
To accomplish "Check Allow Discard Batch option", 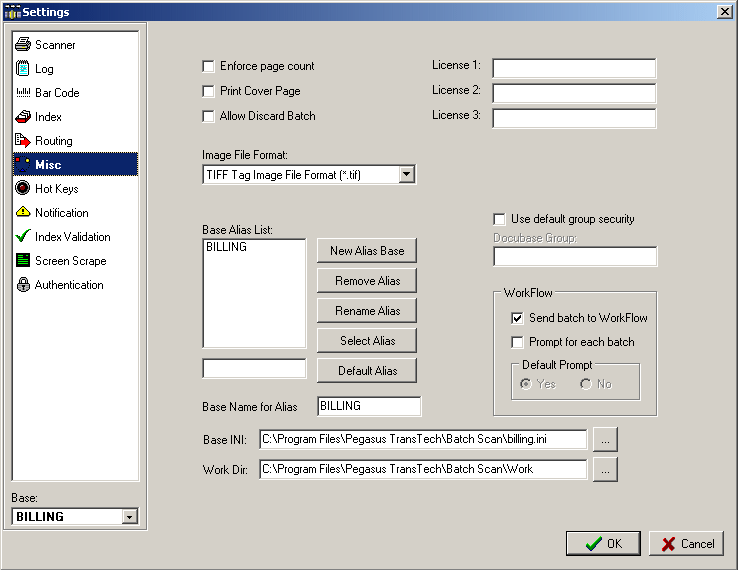I will pos(208,116).
